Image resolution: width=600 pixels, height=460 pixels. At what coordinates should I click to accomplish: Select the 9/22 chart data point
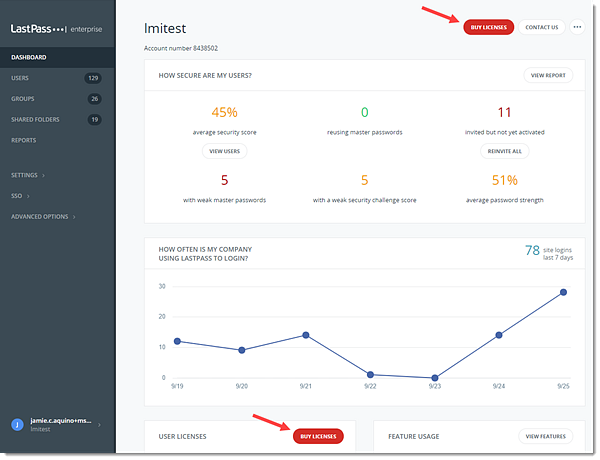(x=370, y=375)
